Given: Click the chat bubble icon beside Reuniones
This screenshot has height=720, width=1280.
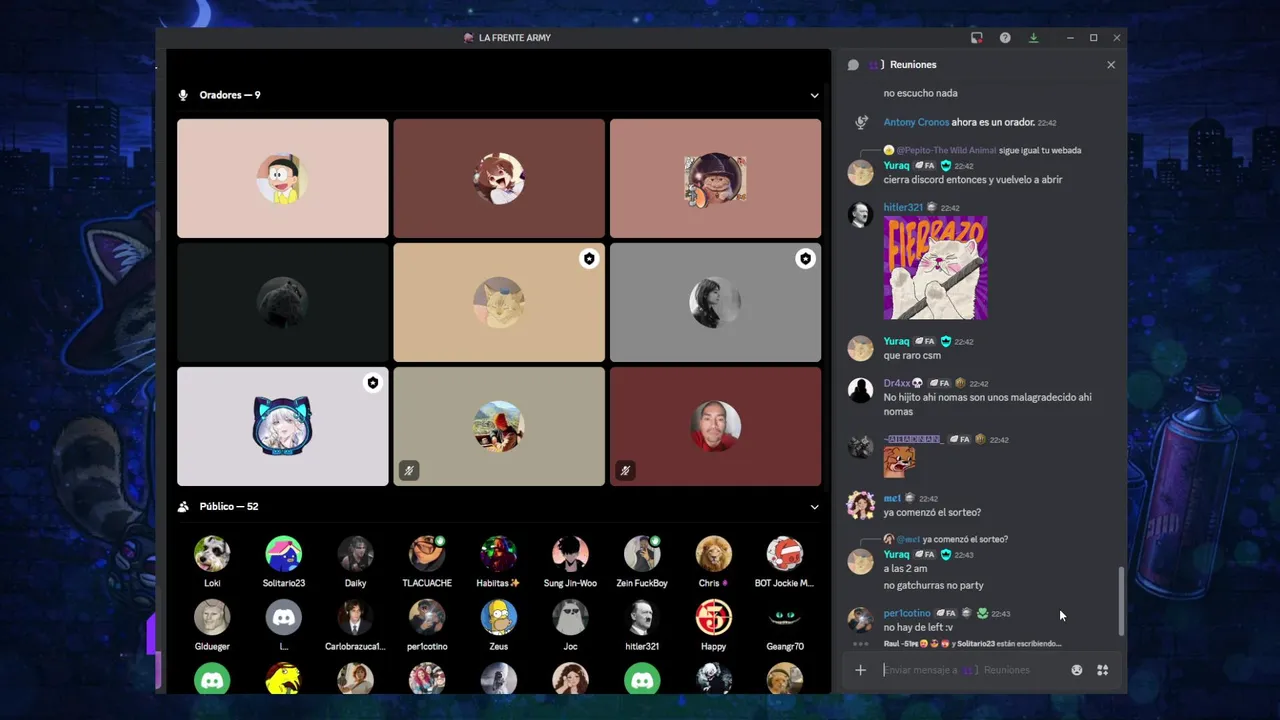Looking at the screenshot, I should pos(853,65).
